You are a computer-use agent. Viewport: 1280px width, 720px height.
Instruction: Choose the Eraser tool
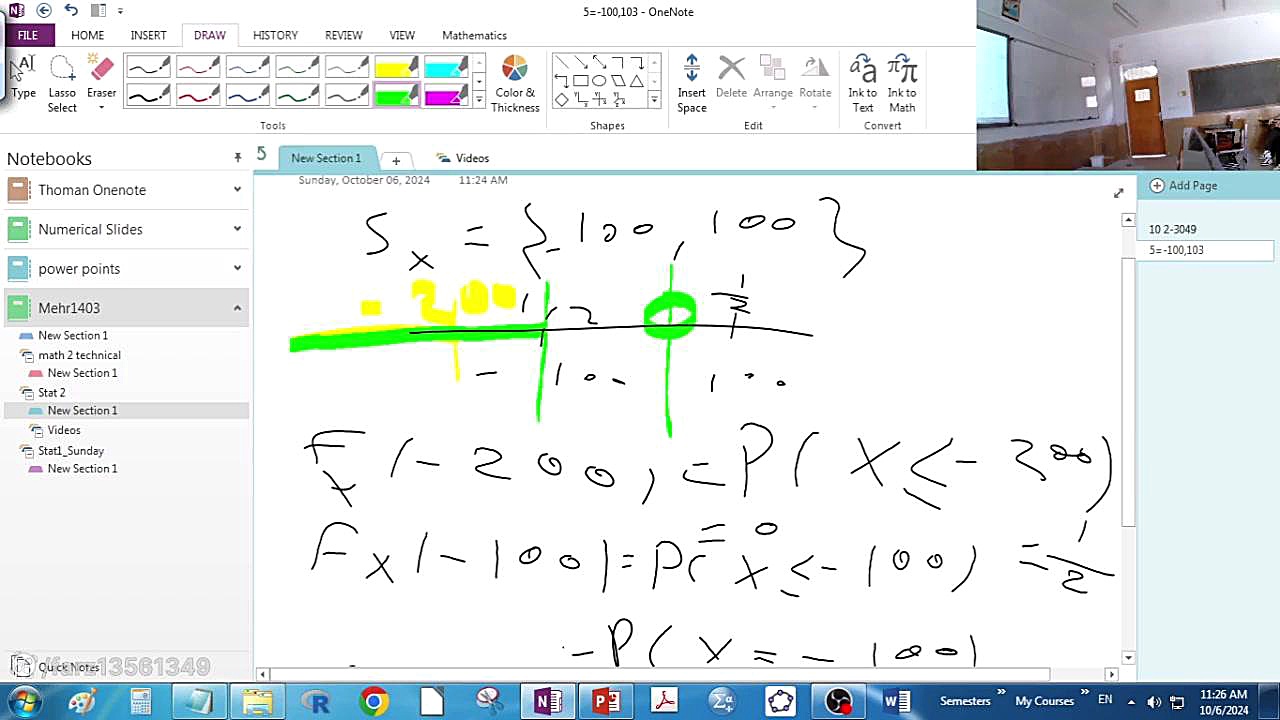pos(101,83)
